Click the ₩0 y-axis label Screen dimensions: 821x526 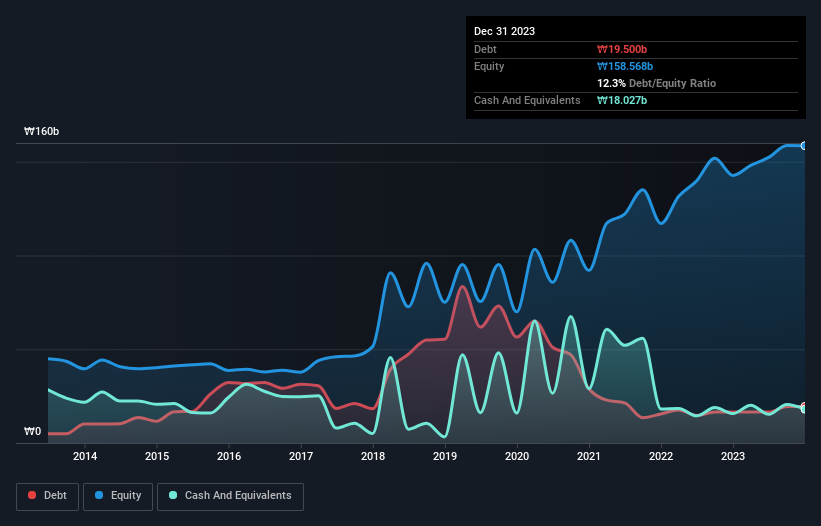pos(32,431)
